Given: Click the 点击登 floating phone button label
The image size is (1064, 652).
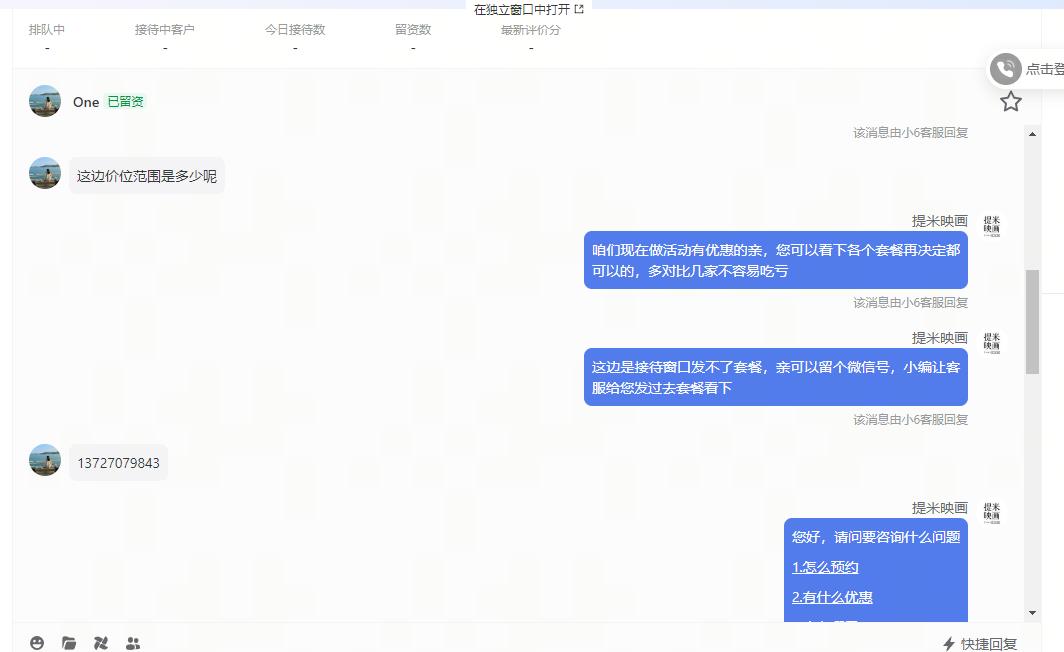Looking at the screenshot, I should tap(1044, 69).
